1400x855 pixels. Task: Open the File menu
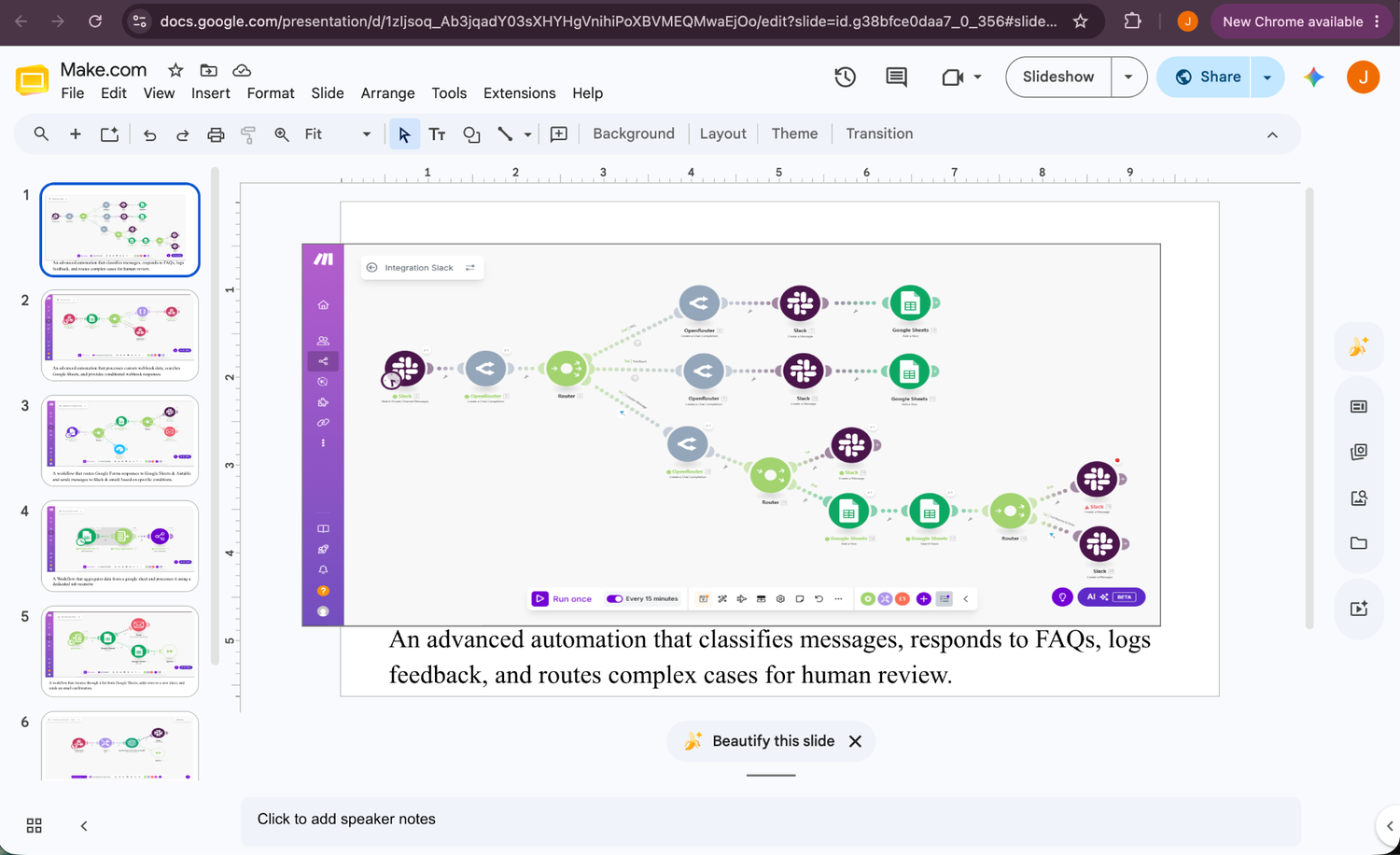[73, 93]
